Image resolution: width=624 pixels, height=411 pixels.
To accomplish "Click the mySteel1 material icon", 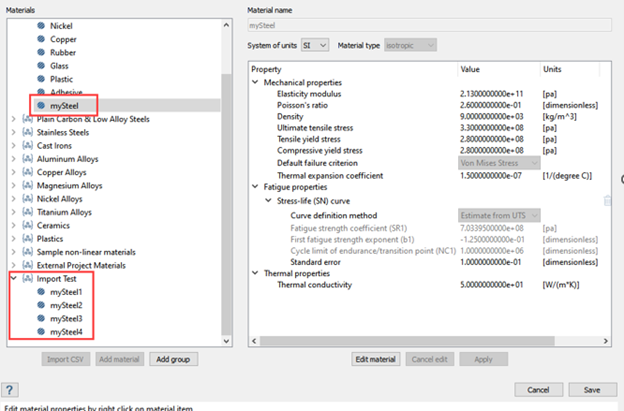I will point(41,292).
